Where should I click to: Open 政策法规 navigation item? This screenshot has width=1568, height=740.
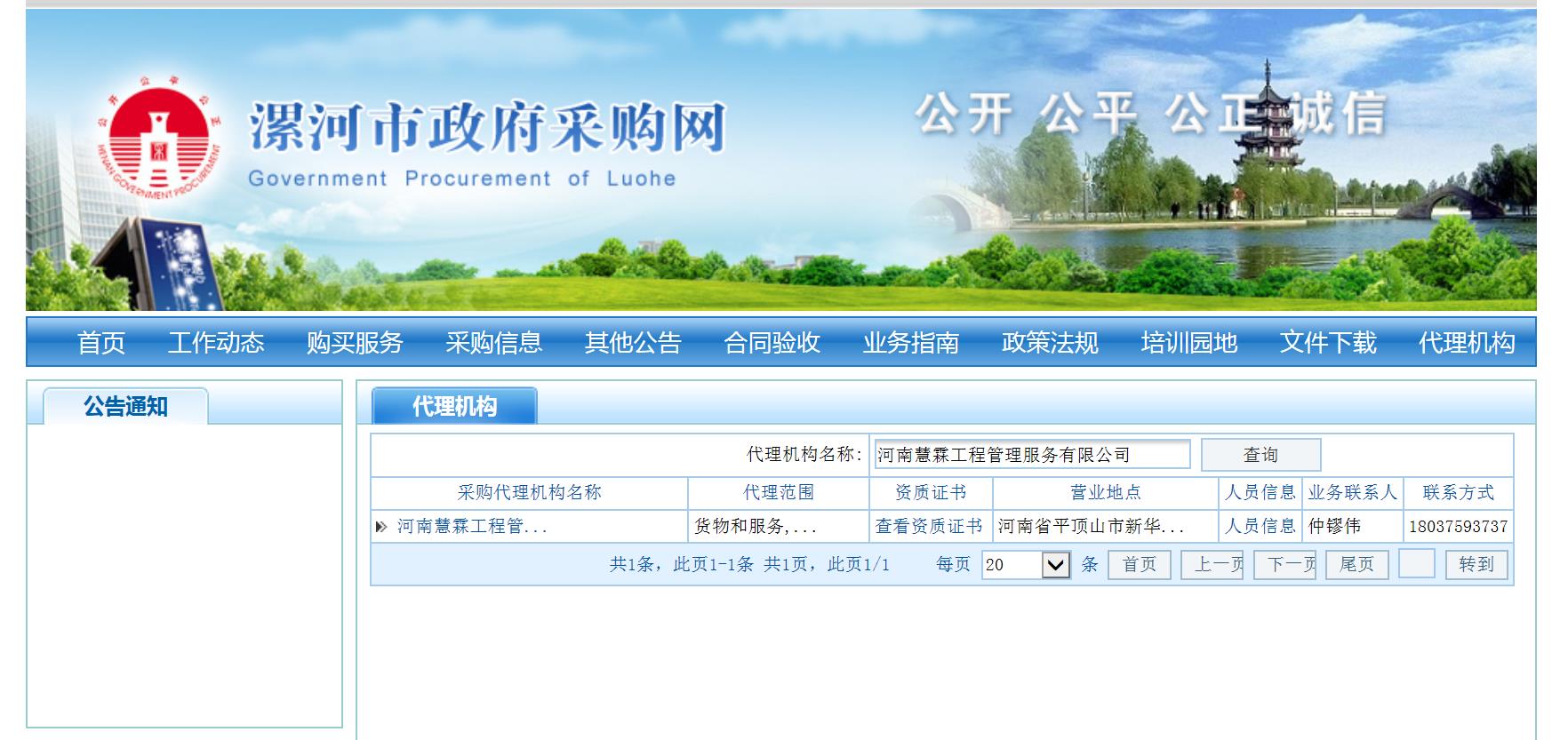coord(1050,343)
